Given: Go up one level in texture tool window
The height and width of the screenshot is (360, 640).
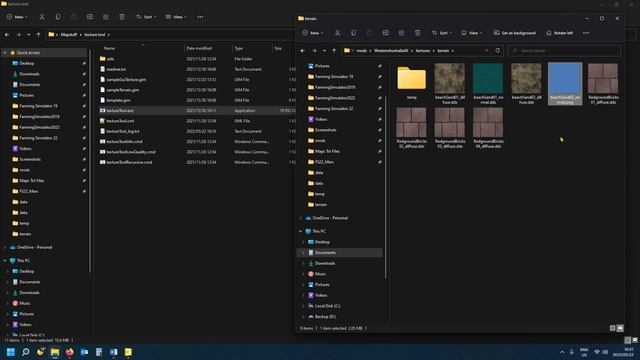Looking at the screenshot, I should (38, 35).
